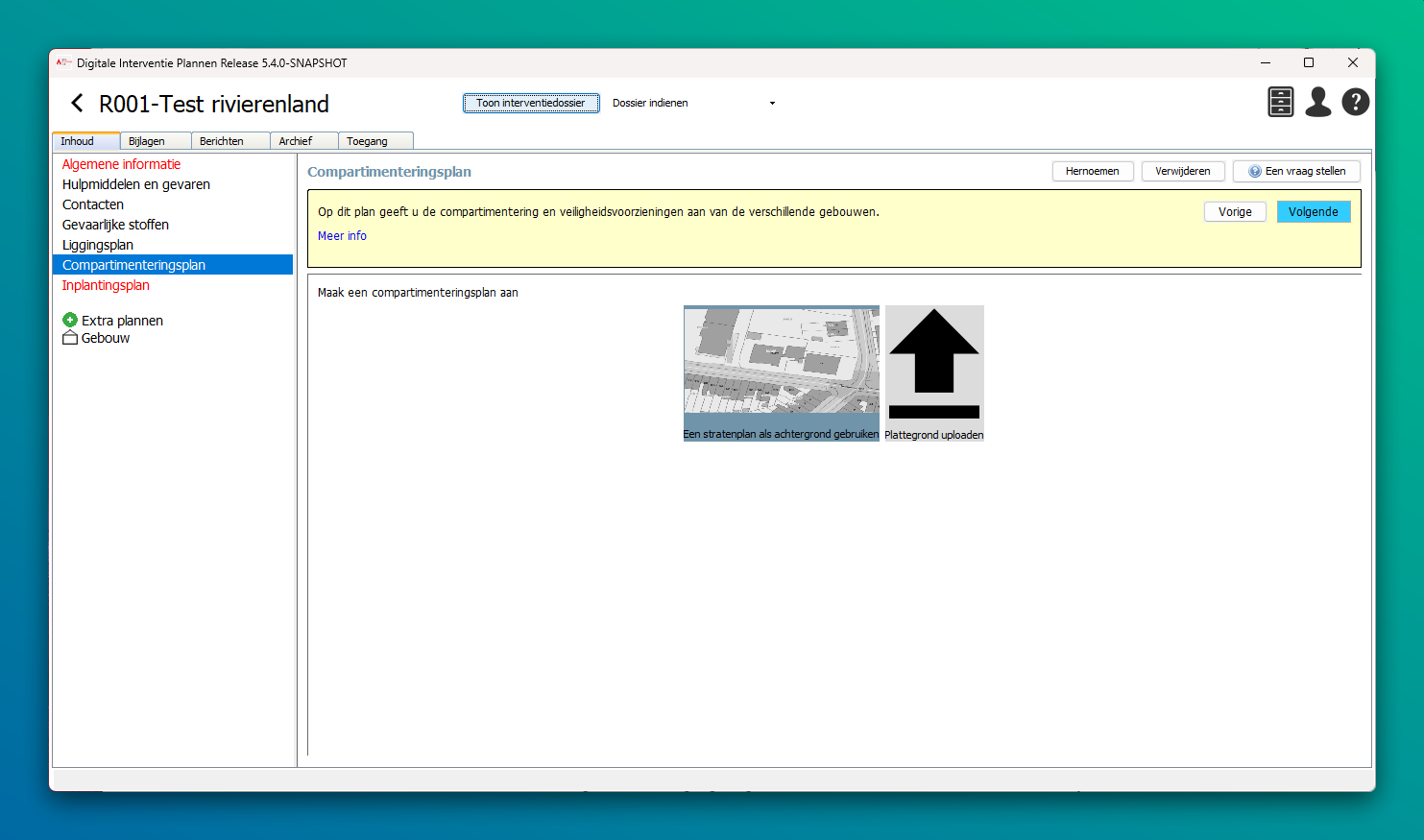Click the Gebouw building icon

[x=70, y=338]
